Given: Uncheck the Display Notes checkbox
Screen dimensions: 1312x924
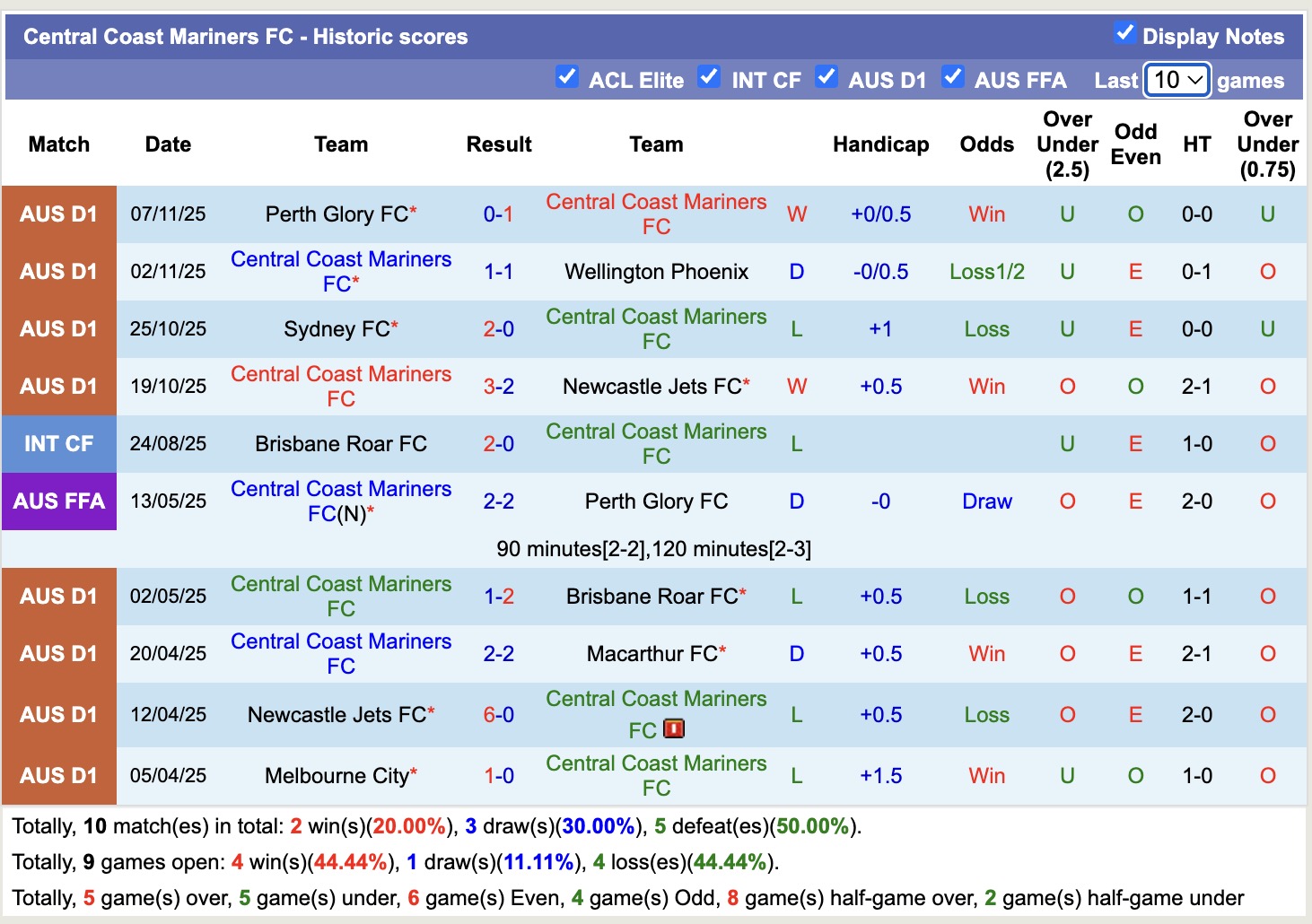Looking at the screenshot, I should 1124,34.
